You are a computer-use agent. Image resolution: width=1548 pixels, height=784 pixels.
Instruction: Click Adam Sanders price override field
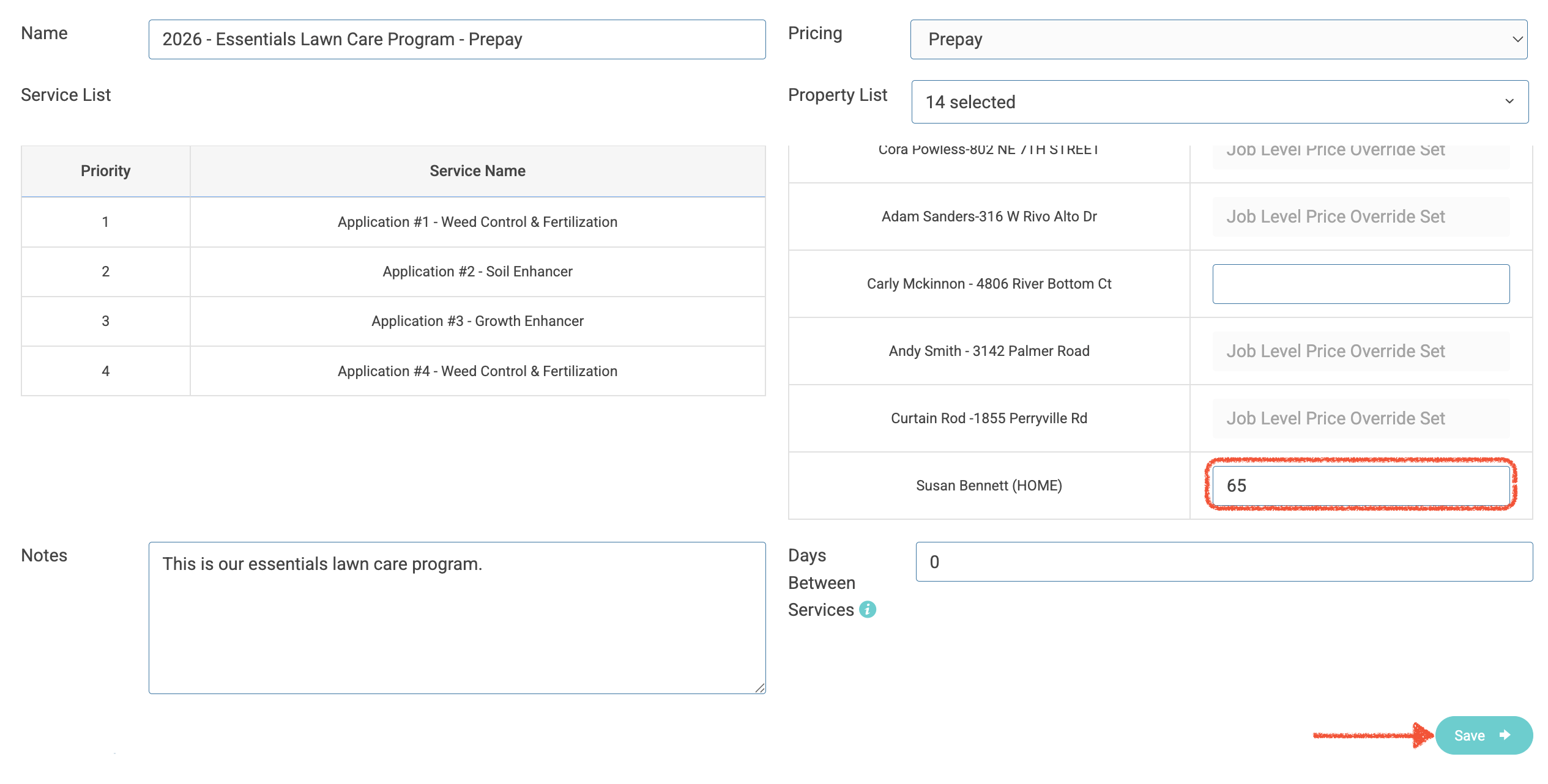[x=1360, y=217]
